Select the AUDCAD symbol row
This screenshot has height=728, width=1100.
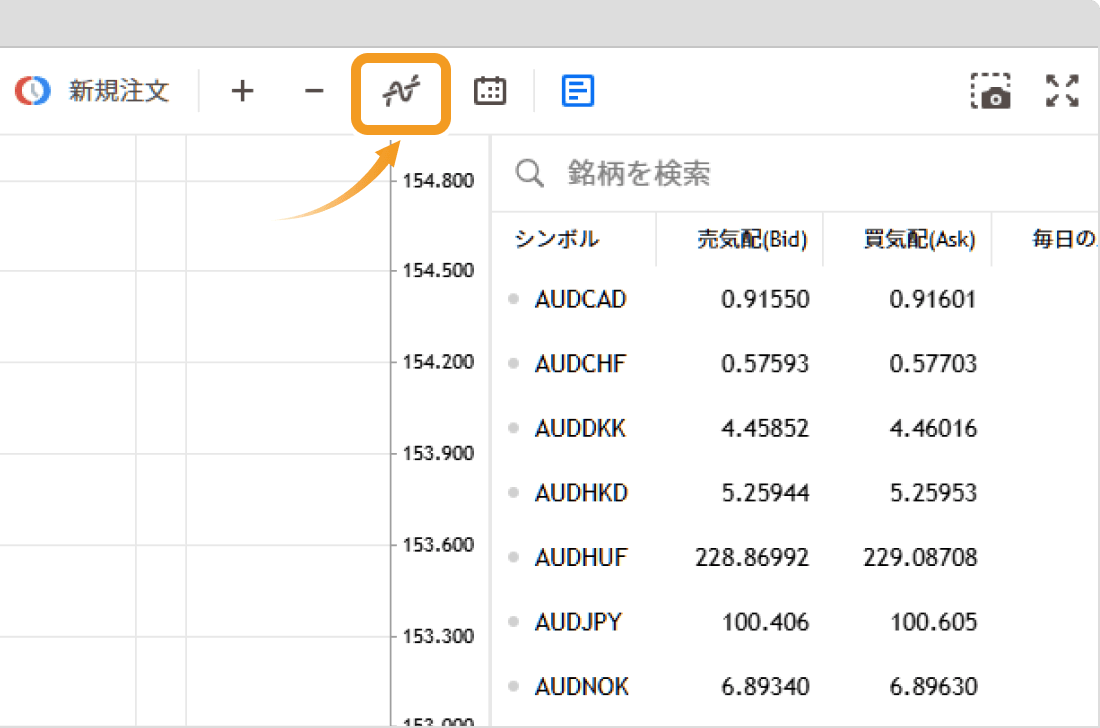[x=796, y=299]
